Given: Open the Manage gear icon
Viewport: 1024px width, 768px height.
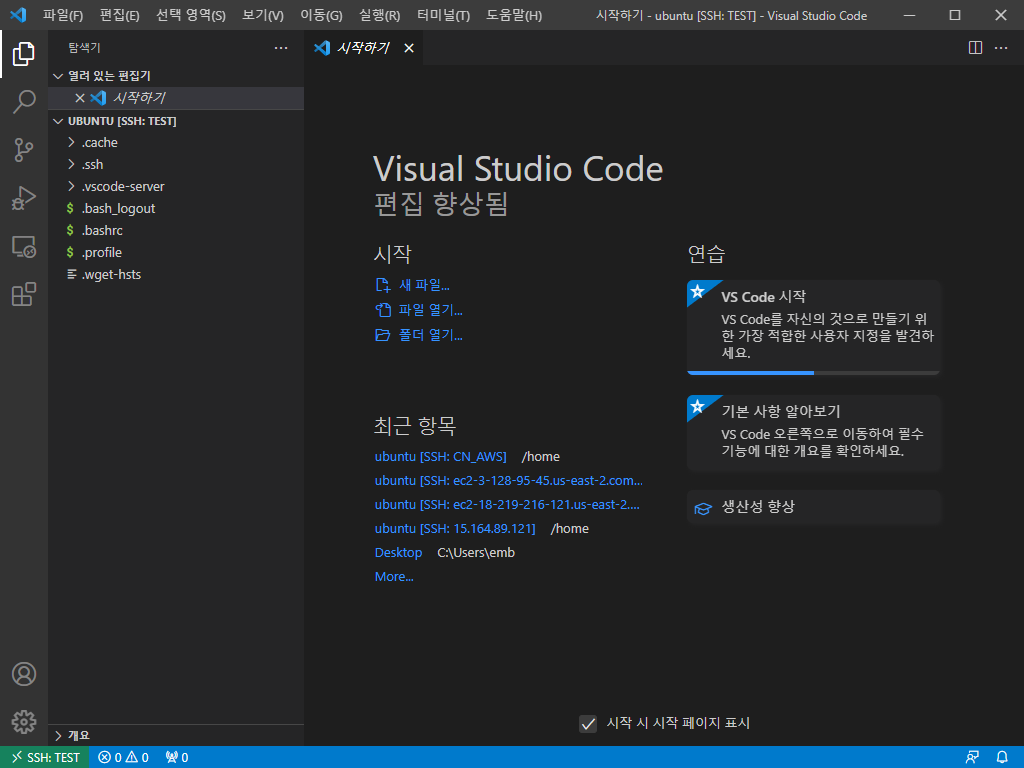Looking at the screenshot, I should tap(24, 722).
